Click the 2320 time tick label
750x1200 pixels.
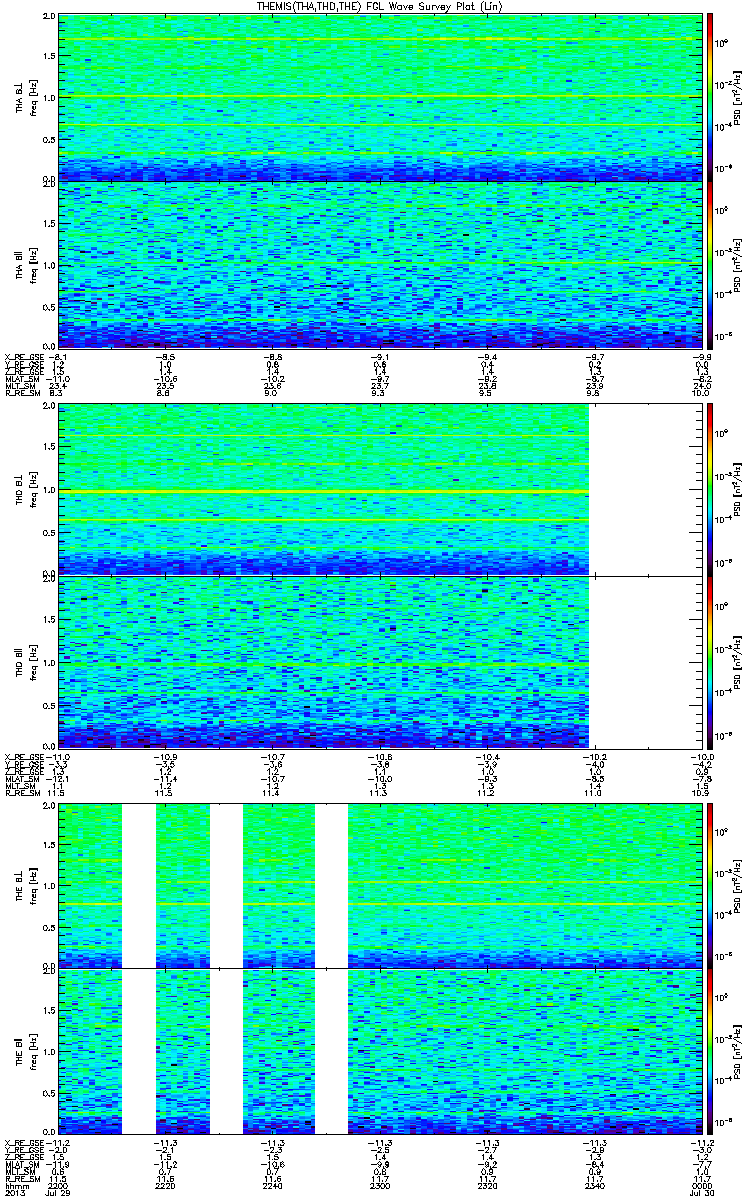tap(486, 1186)
